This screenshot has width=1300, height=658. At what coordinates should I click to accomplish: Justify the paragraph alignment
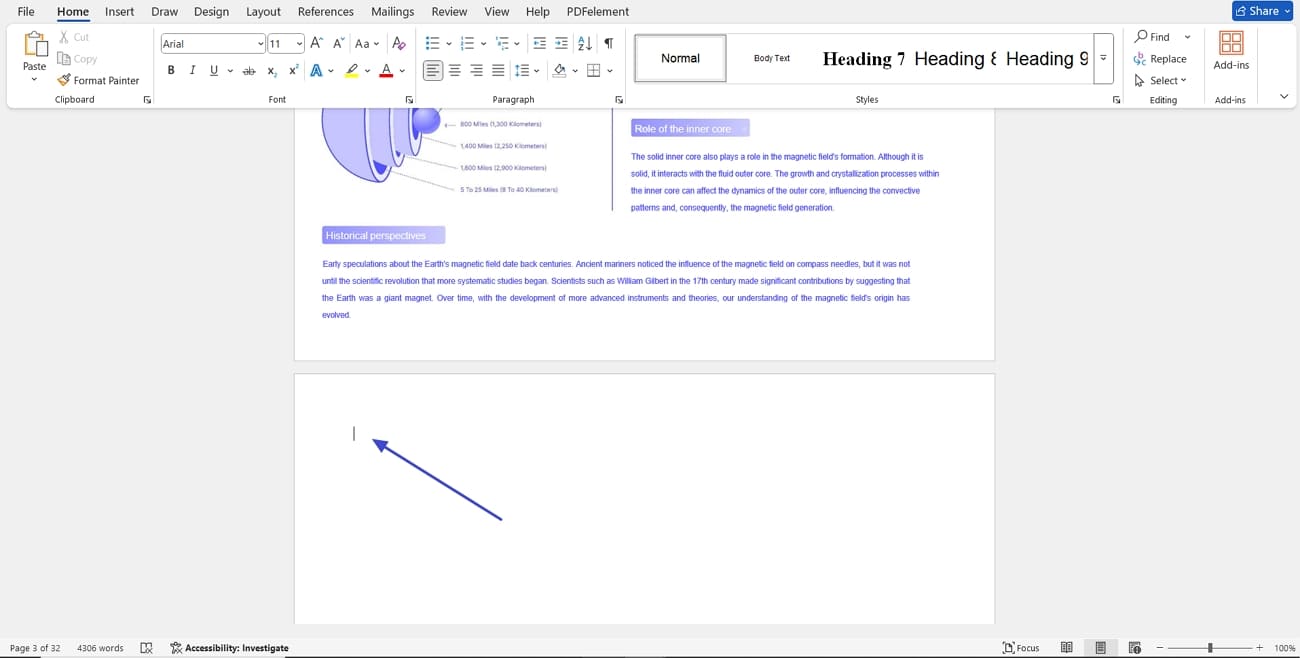[497, 70]
